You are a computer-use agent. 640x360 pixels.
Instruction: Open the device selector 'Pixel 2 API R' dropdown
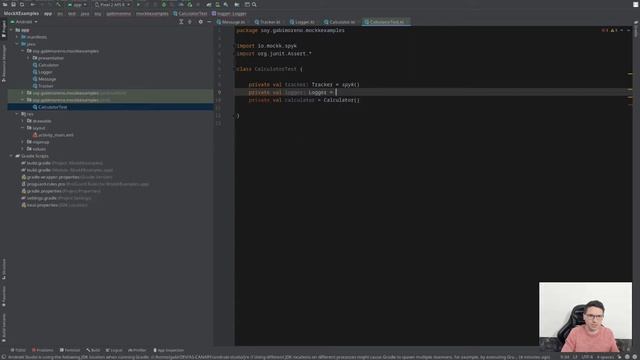[112, 4]
